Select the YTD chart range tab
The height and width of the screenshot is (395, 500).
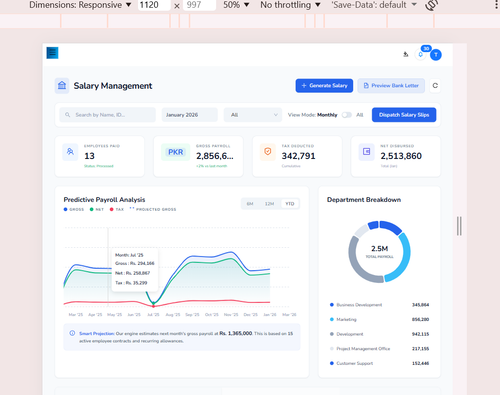pos(290,204)
